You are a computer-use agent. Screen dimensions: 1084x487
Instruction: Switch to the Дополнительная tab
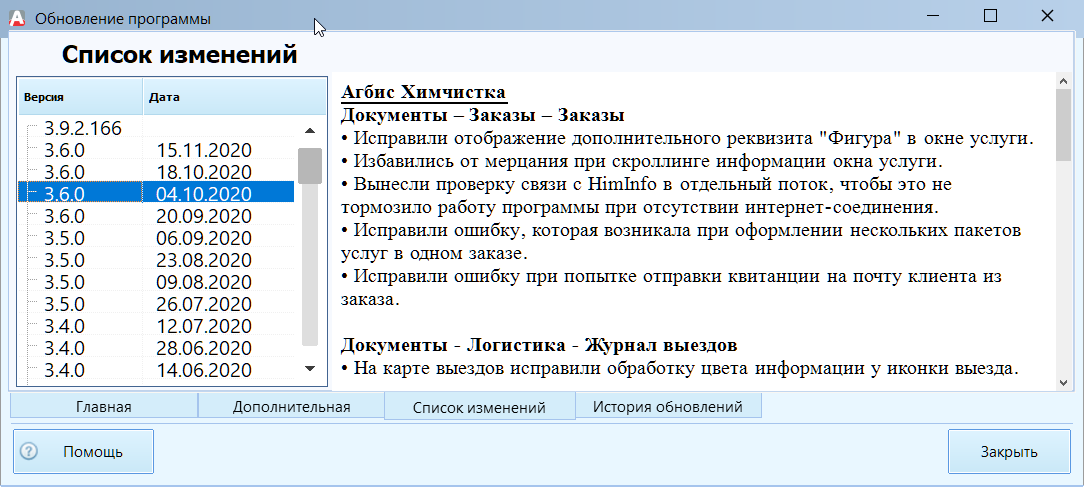[291, 407]
